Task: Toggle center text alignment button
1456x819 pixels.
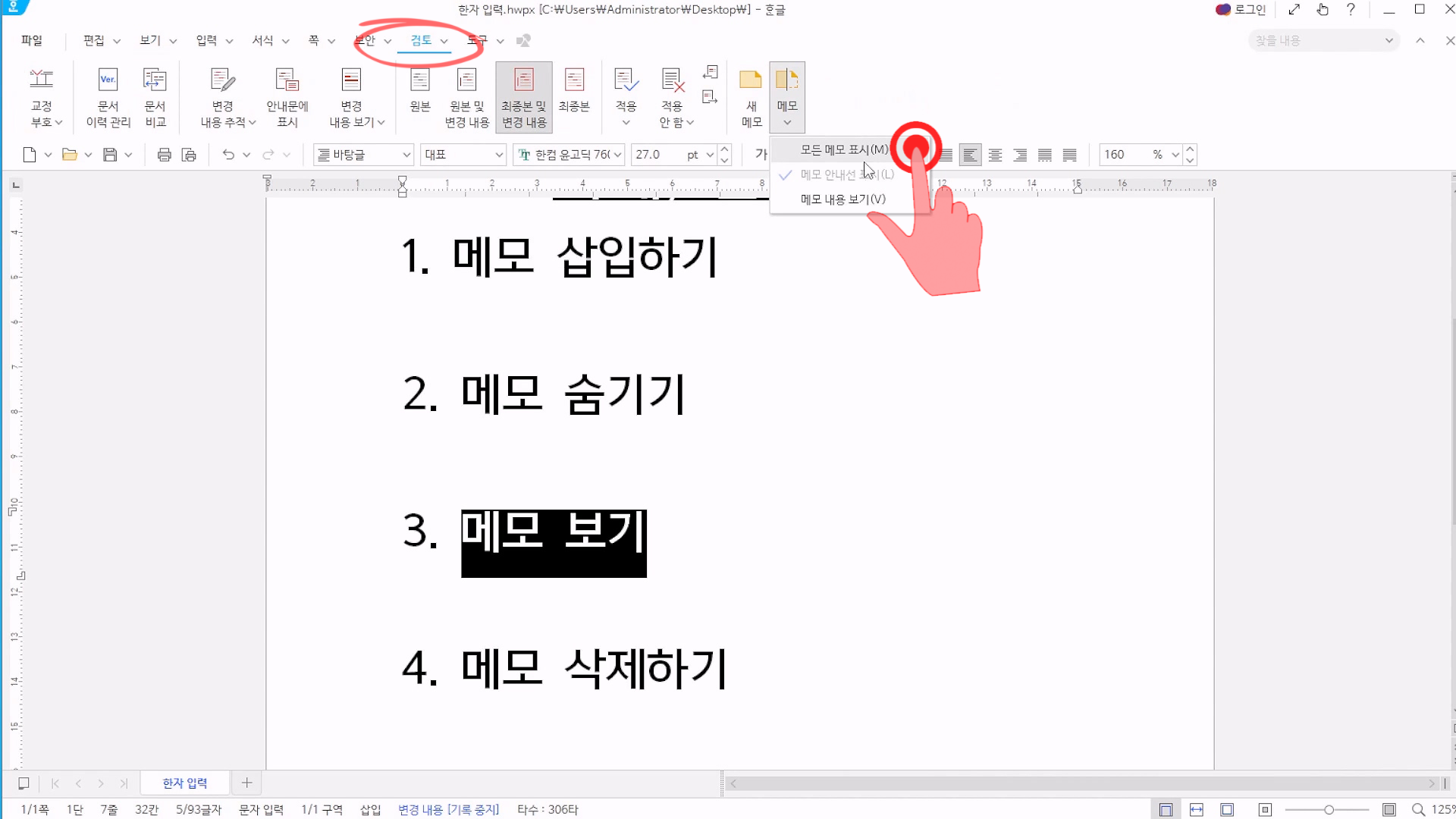Action: pos(995,155)
